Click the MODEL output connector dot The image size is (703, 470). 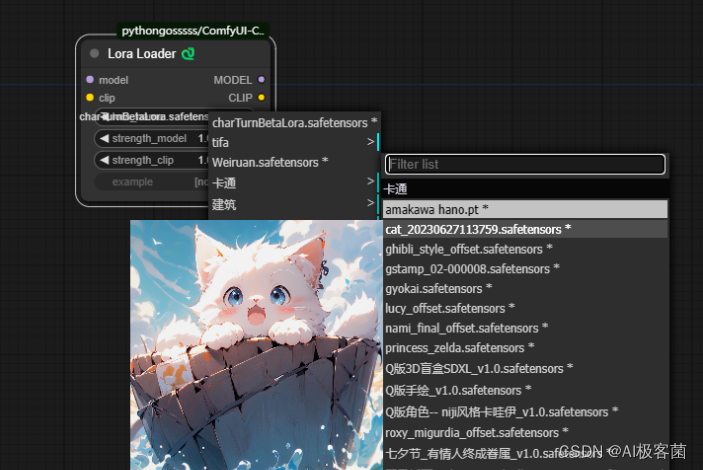pyautogui.click(x=261, y=79)
